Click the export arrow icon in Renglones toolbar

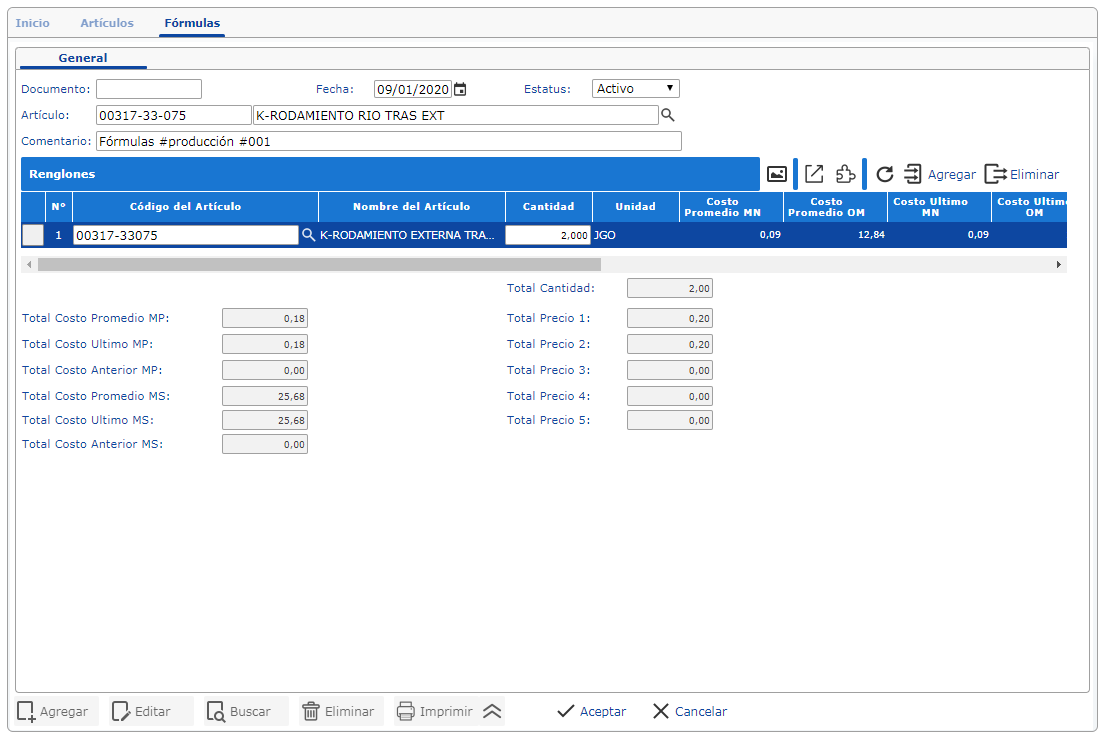pos(814,174)
